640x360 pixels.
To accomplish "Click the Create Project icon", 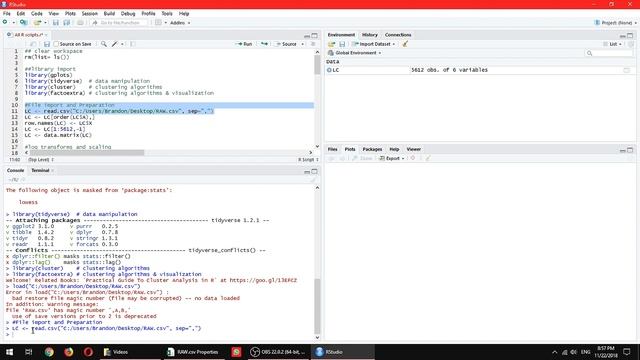I will pyautogui.click(x=23, y=22).
